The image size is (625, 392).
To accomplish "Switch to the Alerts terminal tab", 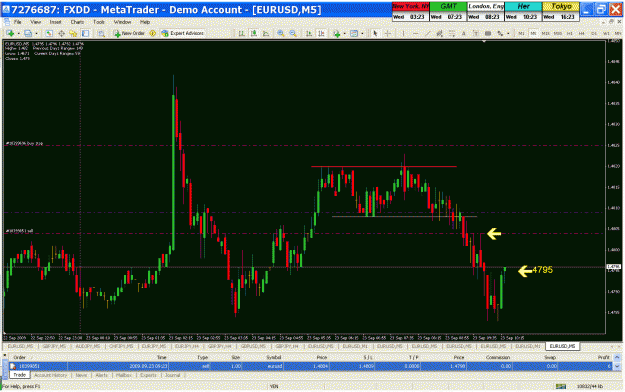I will click(x=102, y=375).
